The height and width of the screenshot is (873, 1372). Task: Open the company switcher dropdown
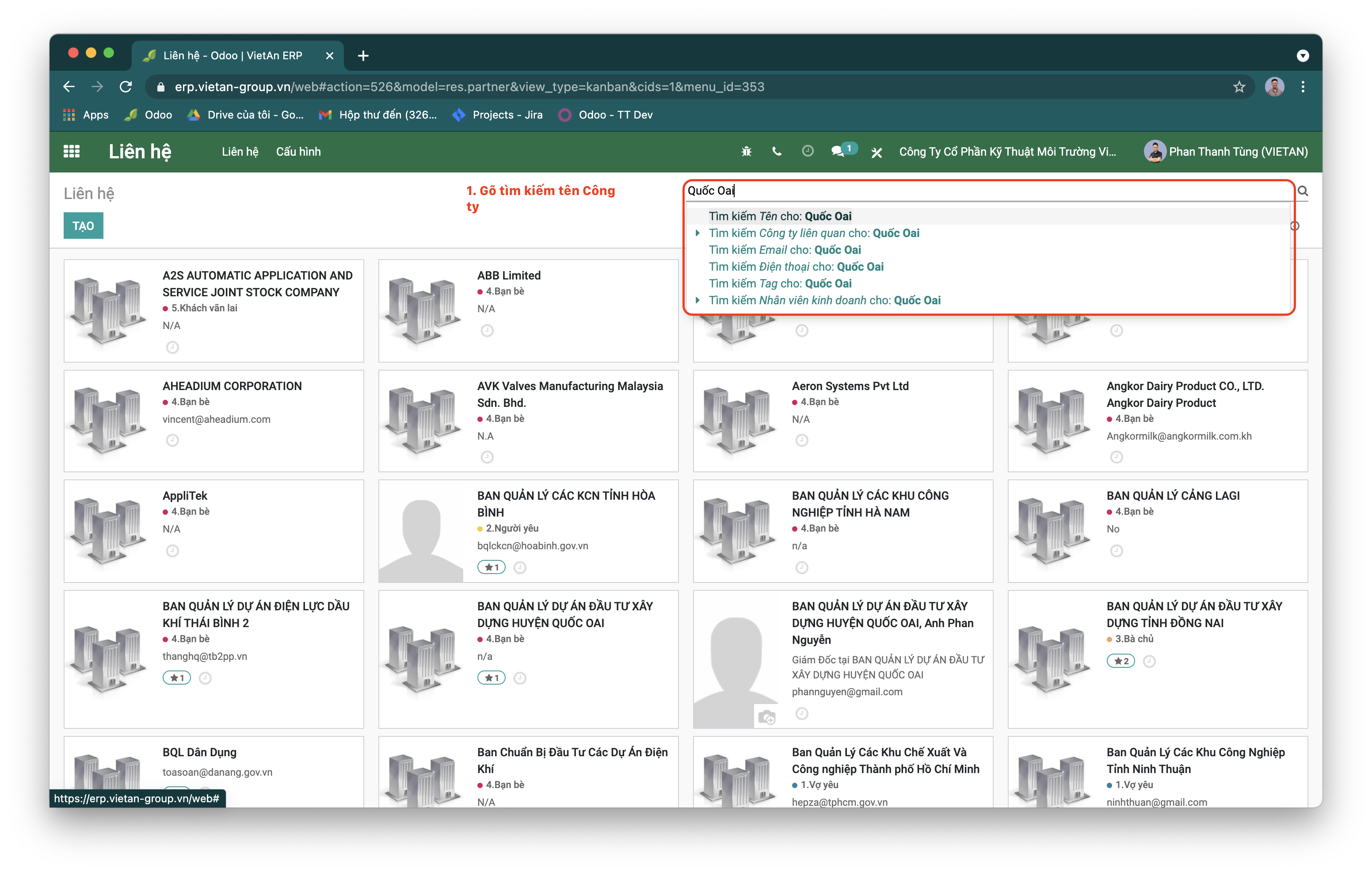point(1007,152)
